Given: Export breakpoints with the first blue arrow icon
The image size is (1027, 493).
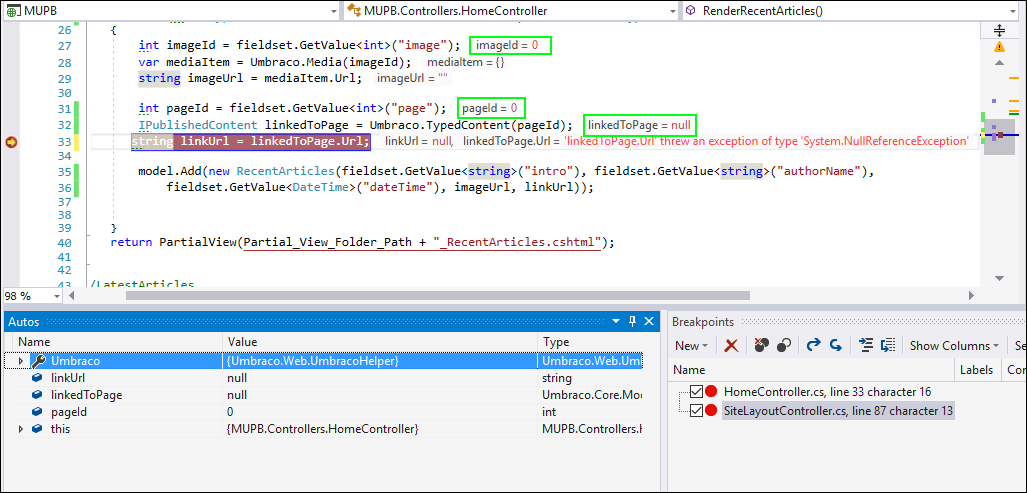Looking at the screenshot, I should coord(813,346).
